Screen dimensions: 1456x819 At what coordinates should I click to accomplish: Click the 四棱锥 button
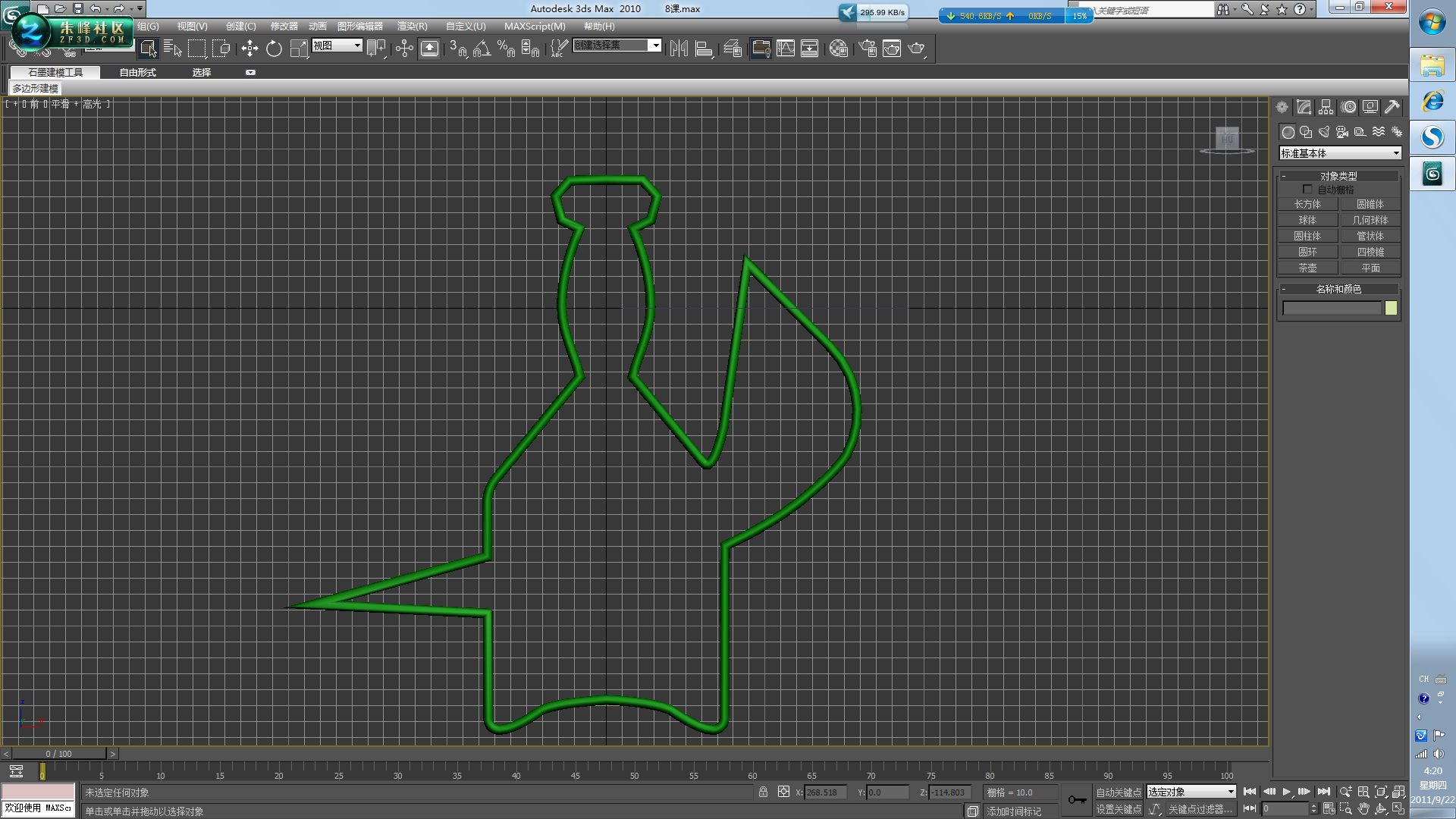click(1370, 252)
